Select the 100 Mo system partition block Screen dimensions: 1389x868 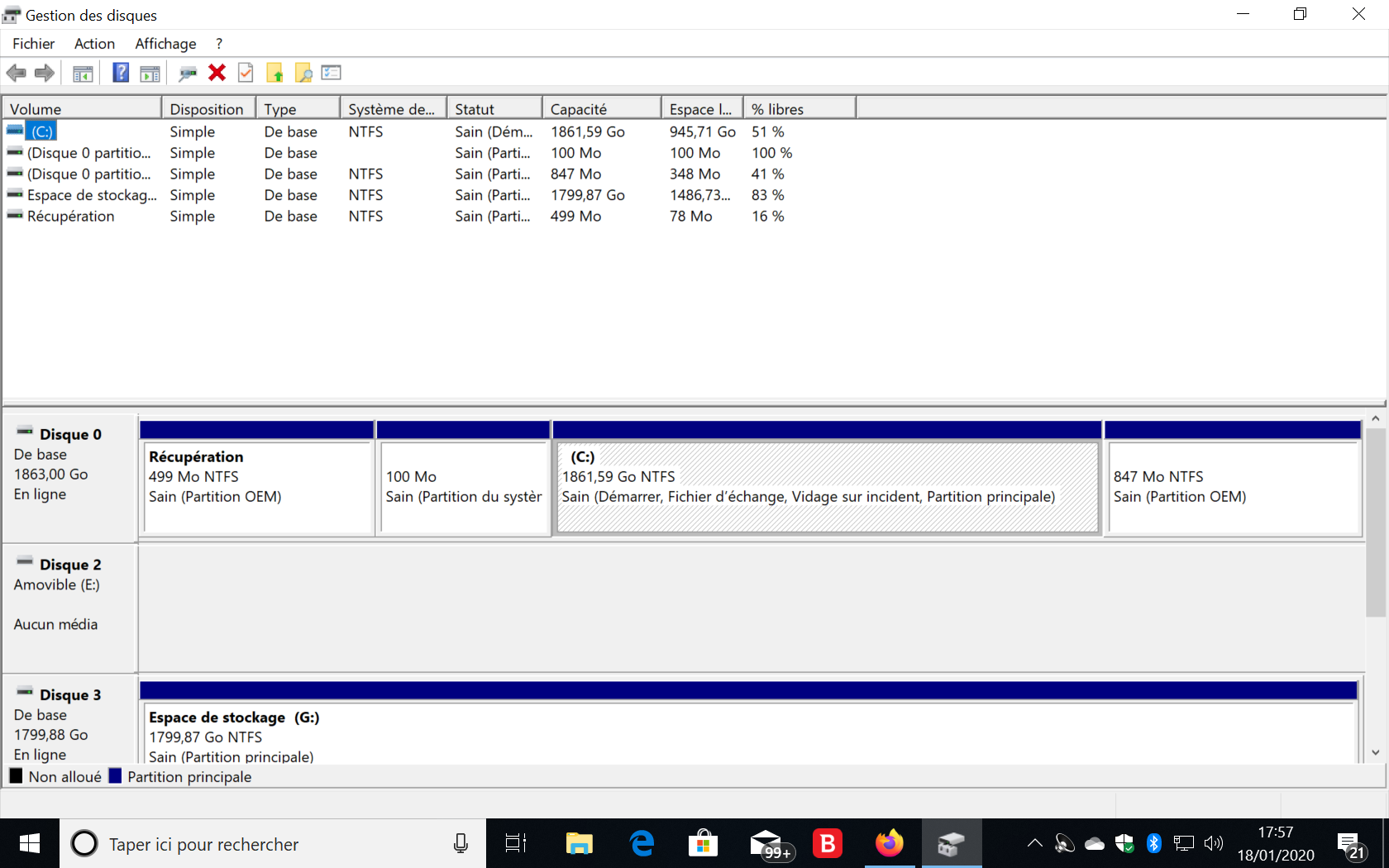tap(463, 479)
